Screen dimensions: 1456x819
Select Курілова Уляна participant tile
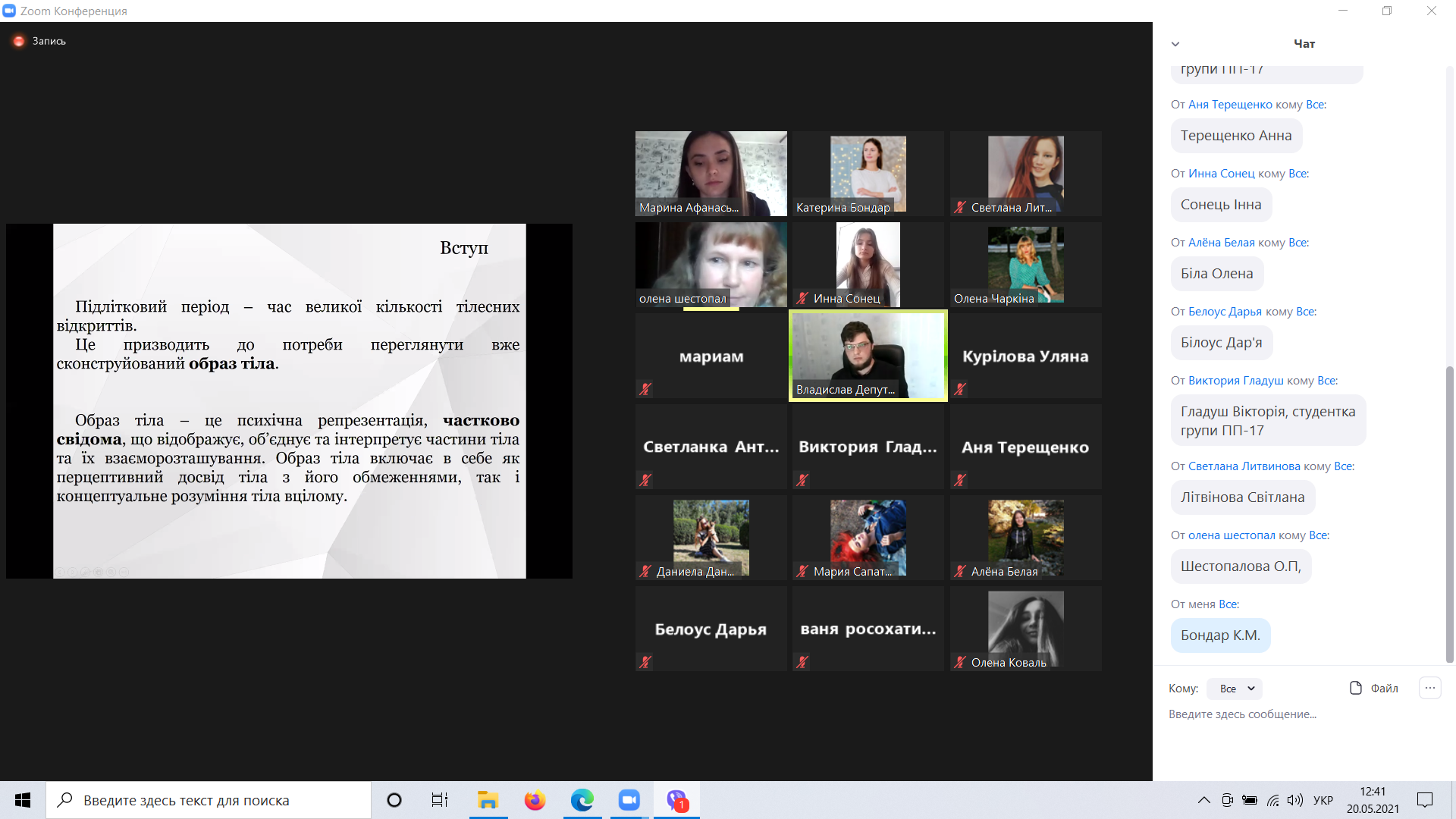1025,356
